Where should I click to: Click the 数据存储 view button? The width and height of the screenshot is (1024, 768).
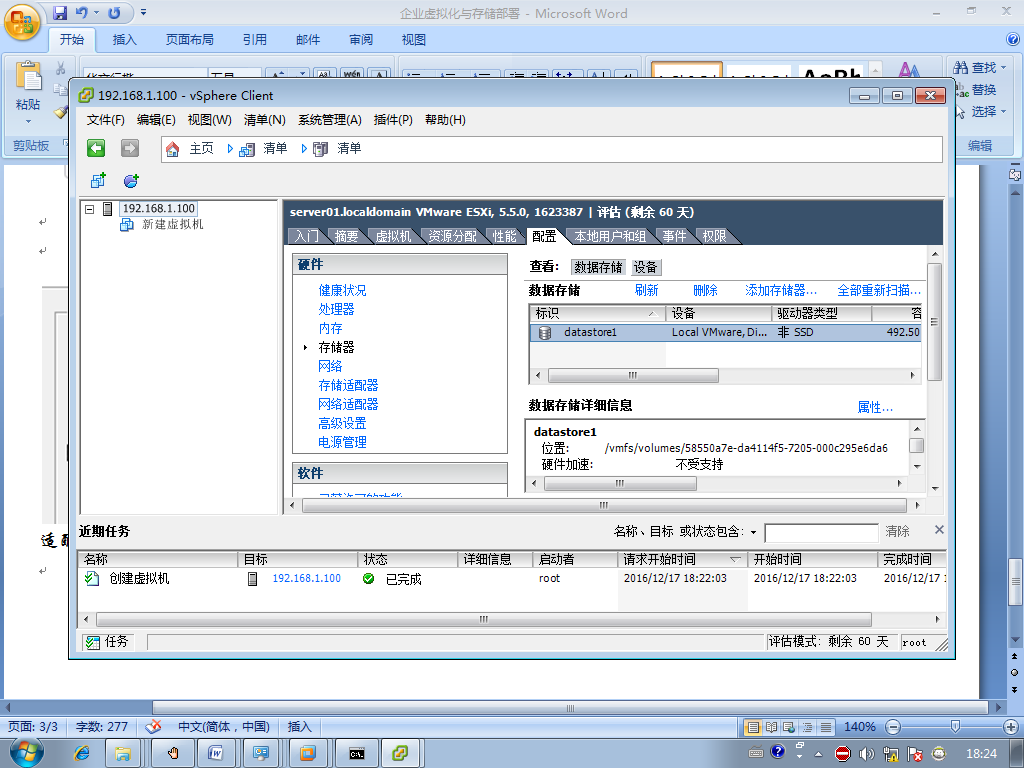point(598,267)
